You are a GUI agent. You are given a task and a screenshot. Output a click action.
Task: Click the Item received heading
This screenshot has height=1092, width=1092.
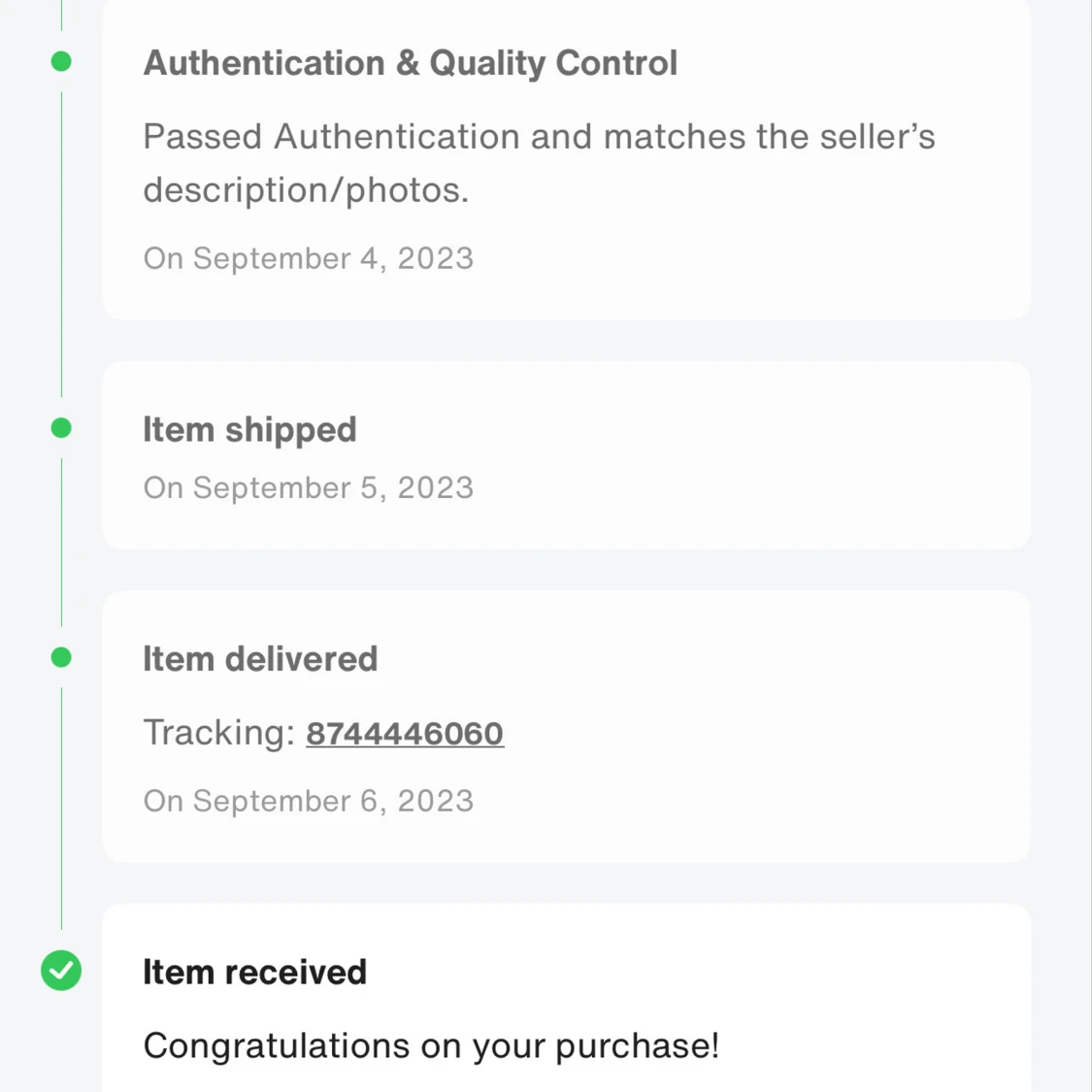click(x=254, y=973)
